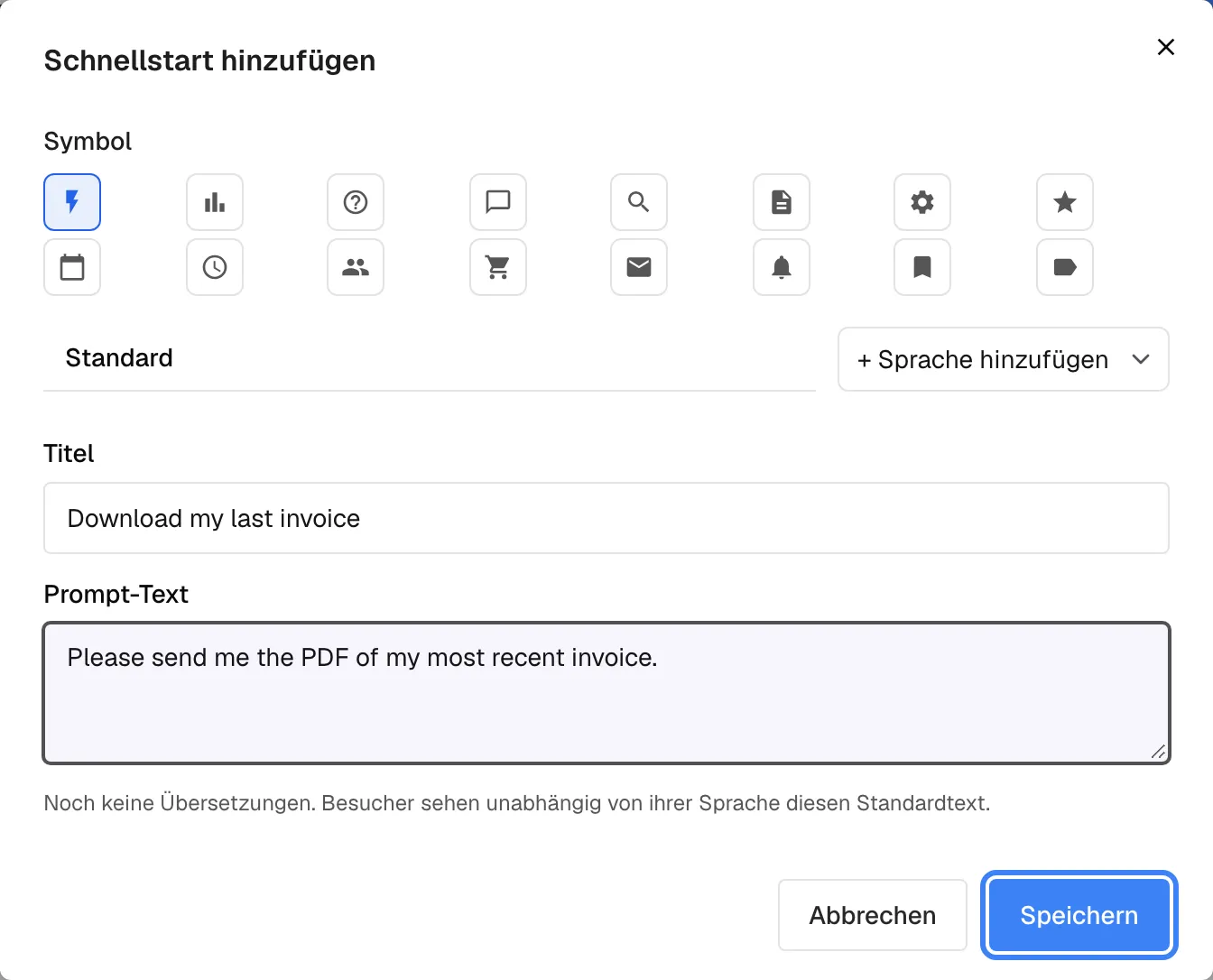
Task: Select the chat bubble symbol
Action: 498,202
